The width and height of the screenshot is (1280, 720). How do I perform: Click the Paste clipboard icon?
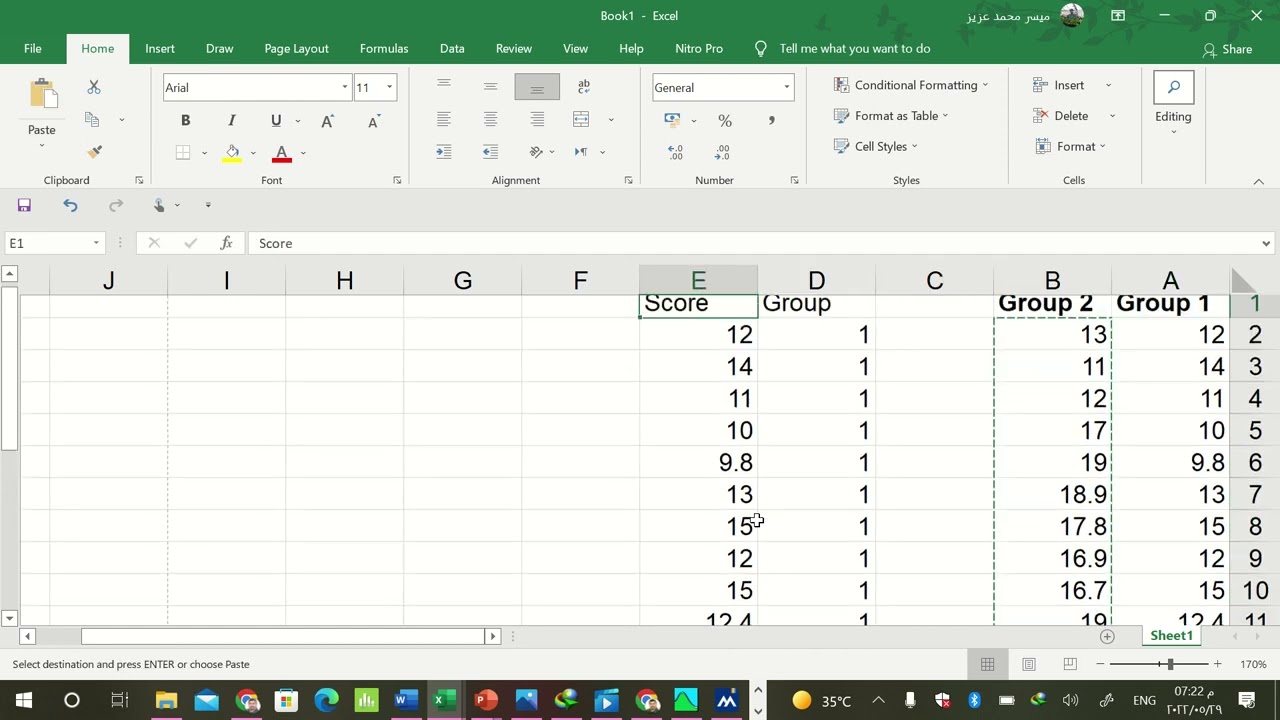point(43,95)
